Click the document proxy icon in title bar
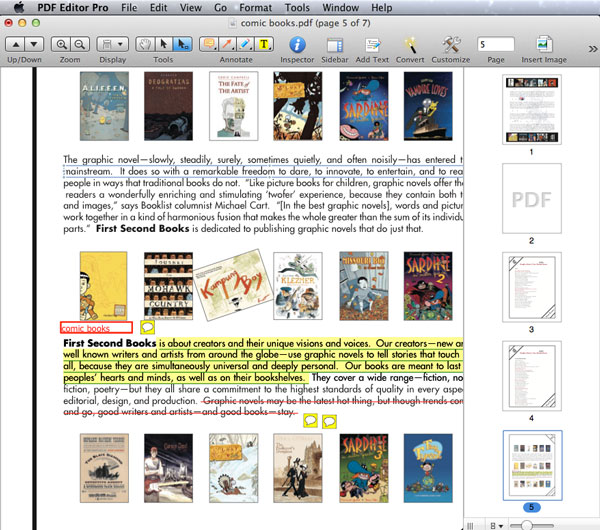The width and height of the screenshot is (600, 530). coord(232,23)
